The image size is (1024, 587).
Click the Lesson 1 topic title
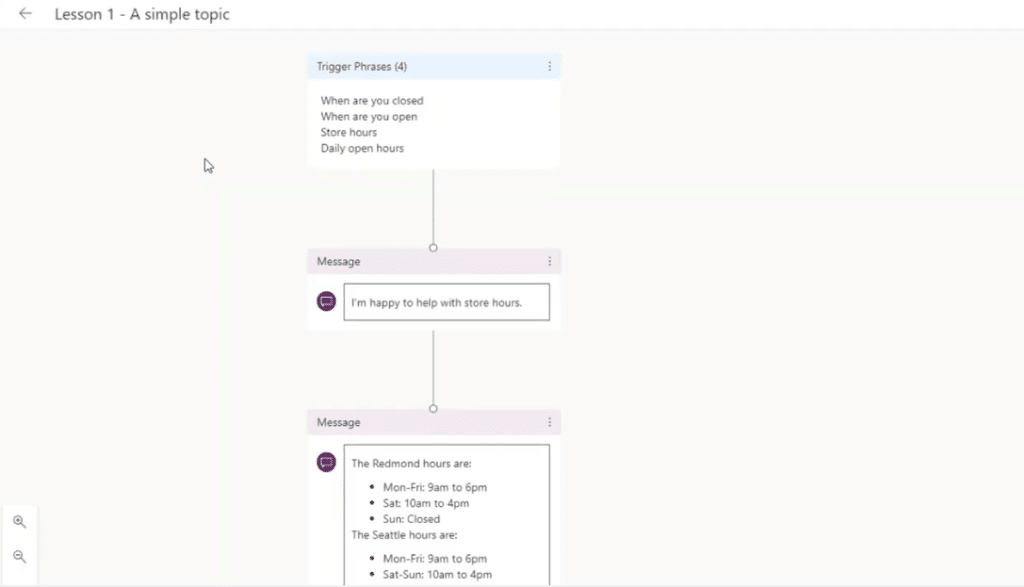142,14
